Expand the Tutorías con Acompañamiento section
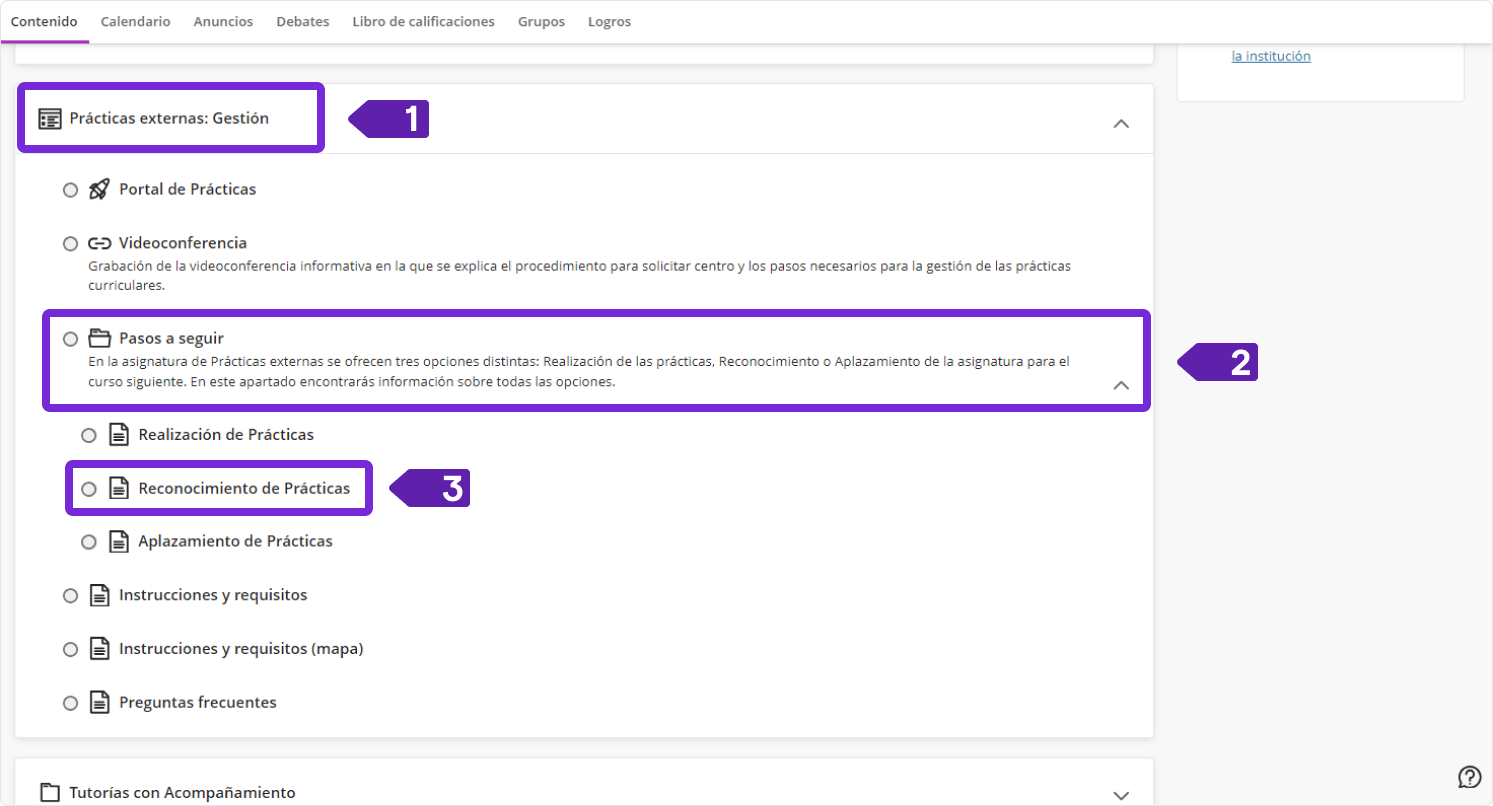 pyautogui.click(x=1121, y=795)
